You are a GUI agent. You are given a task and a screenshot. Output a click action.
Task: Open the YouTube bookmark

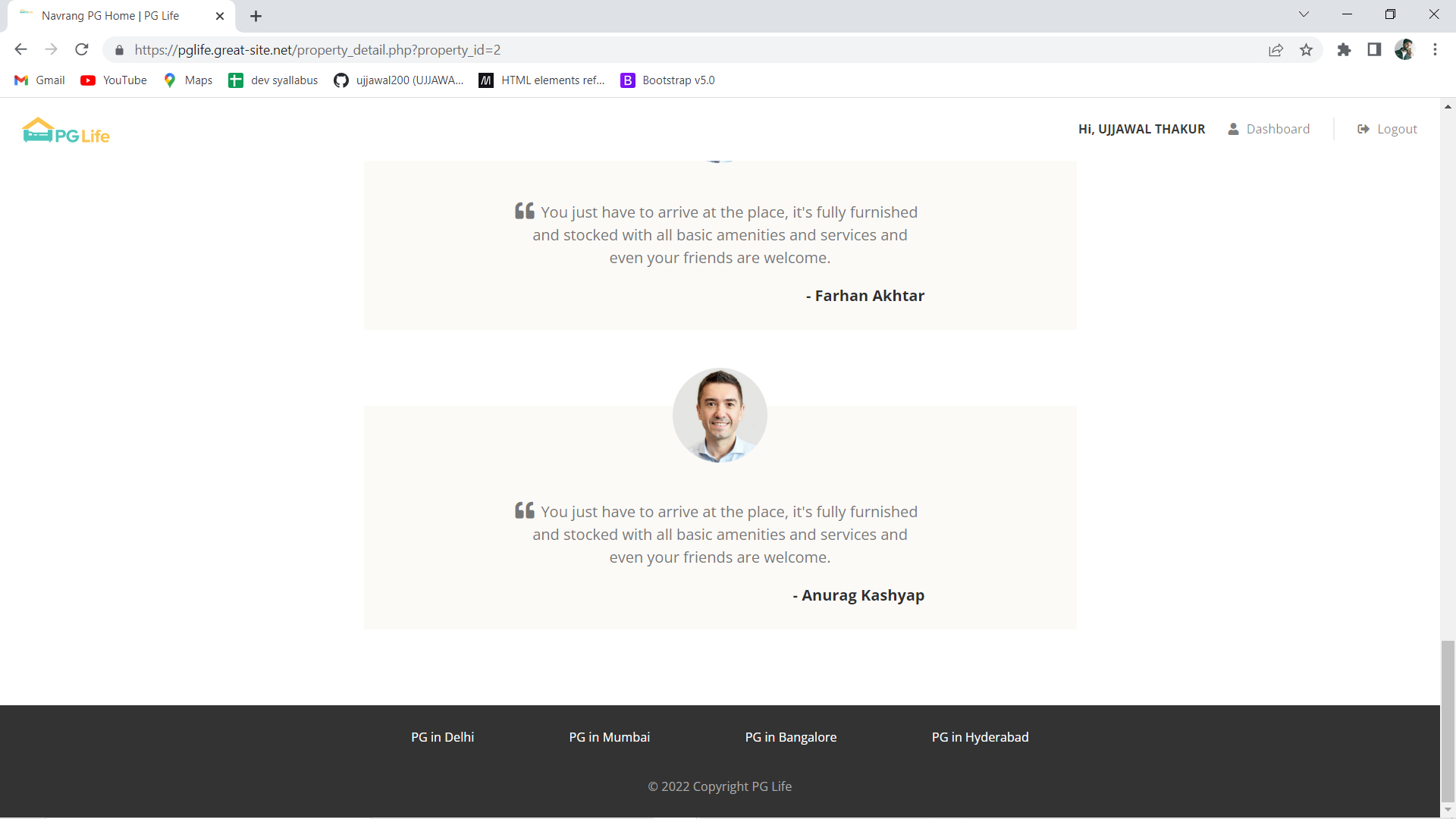[114, 80]
